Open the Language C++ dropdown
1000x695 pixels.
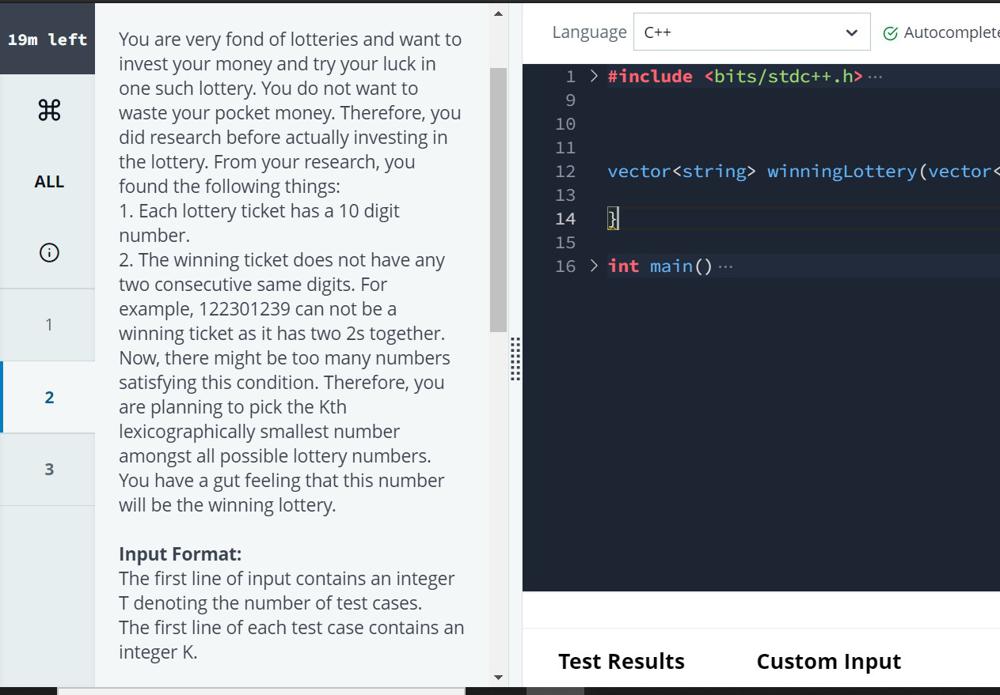pos(751,32)
